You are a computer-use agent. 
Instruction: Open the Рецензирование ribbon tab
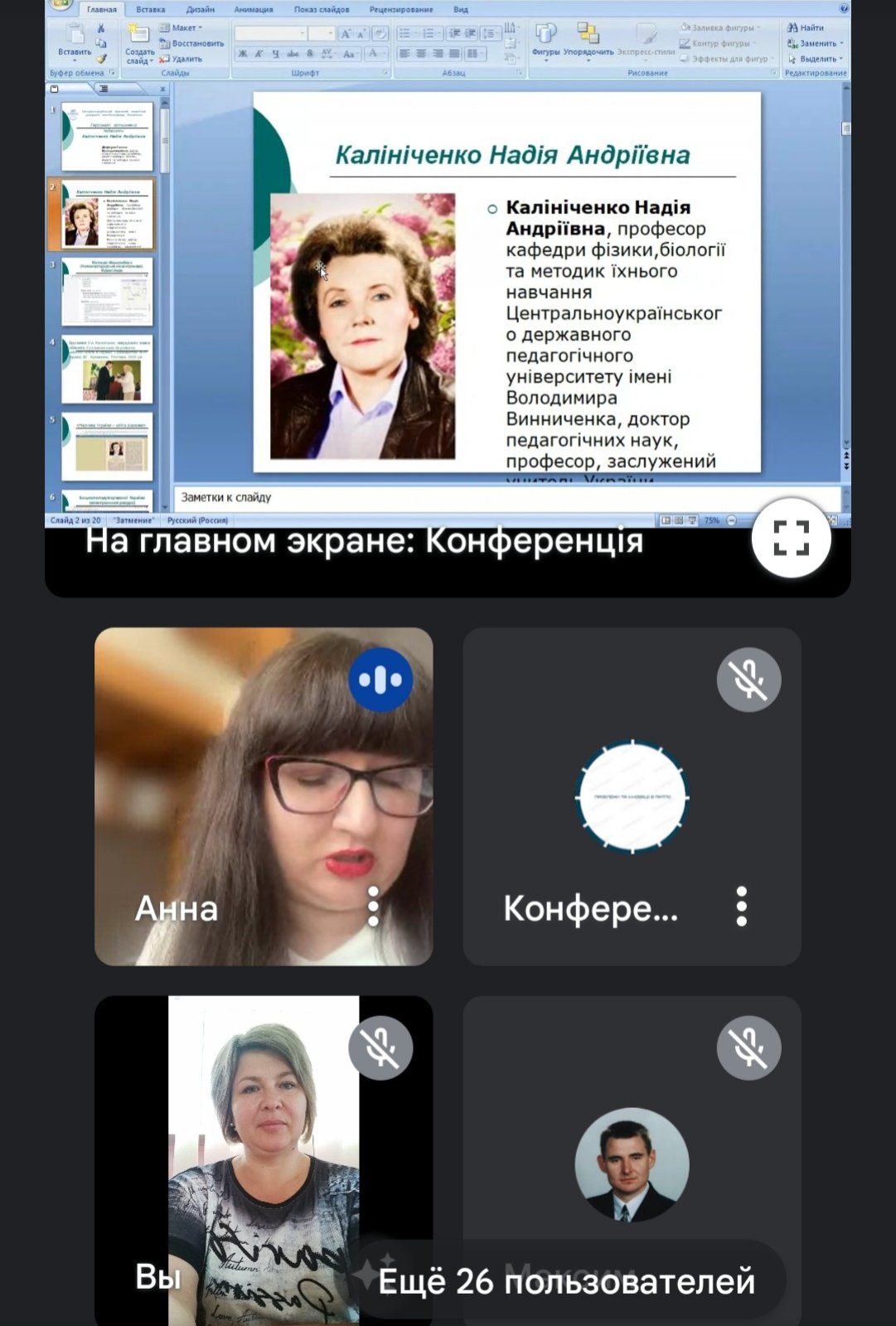[401, 9]
